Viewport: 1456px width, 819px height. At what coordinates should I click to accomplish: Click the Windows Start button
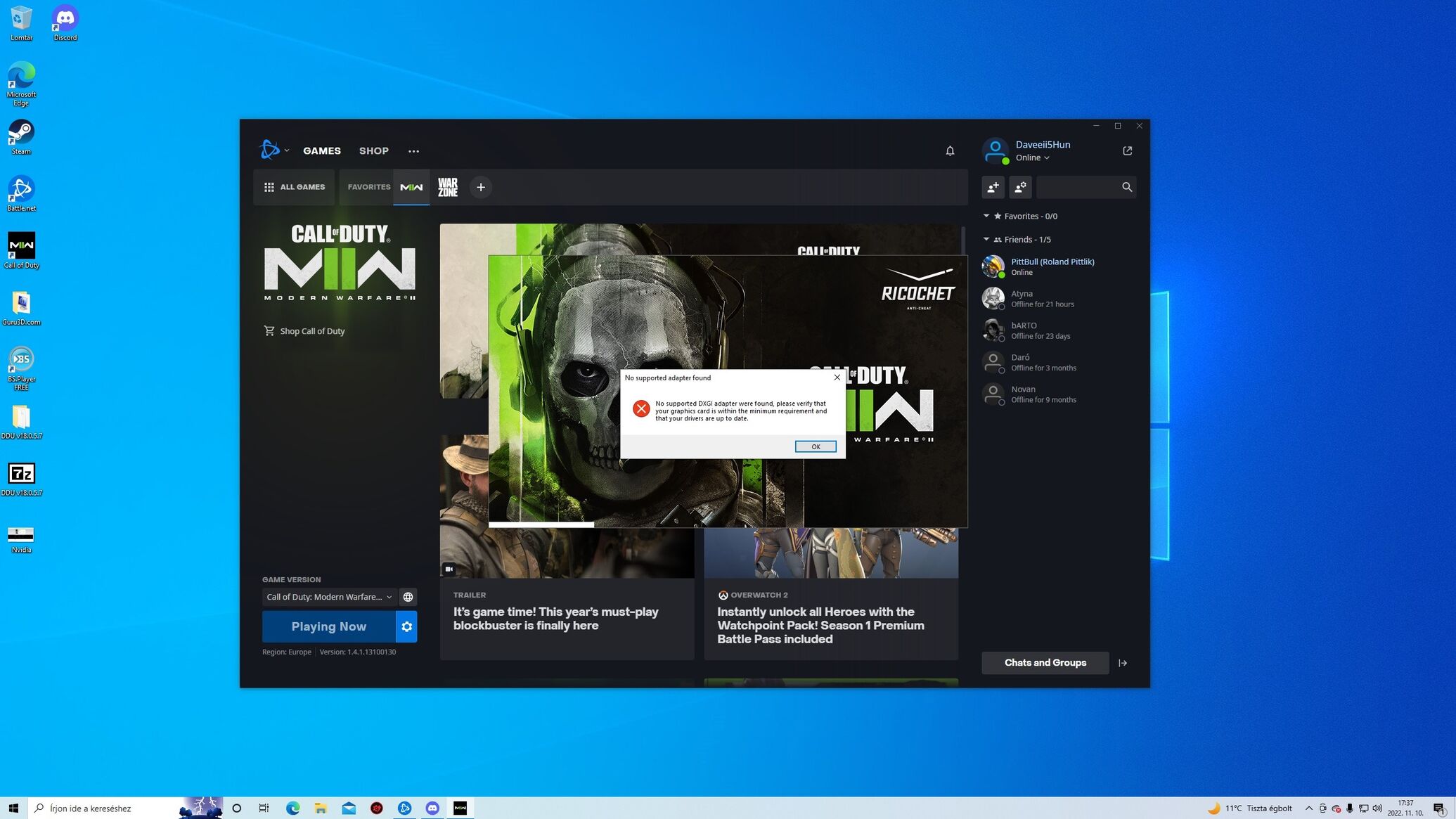point(13,808)
